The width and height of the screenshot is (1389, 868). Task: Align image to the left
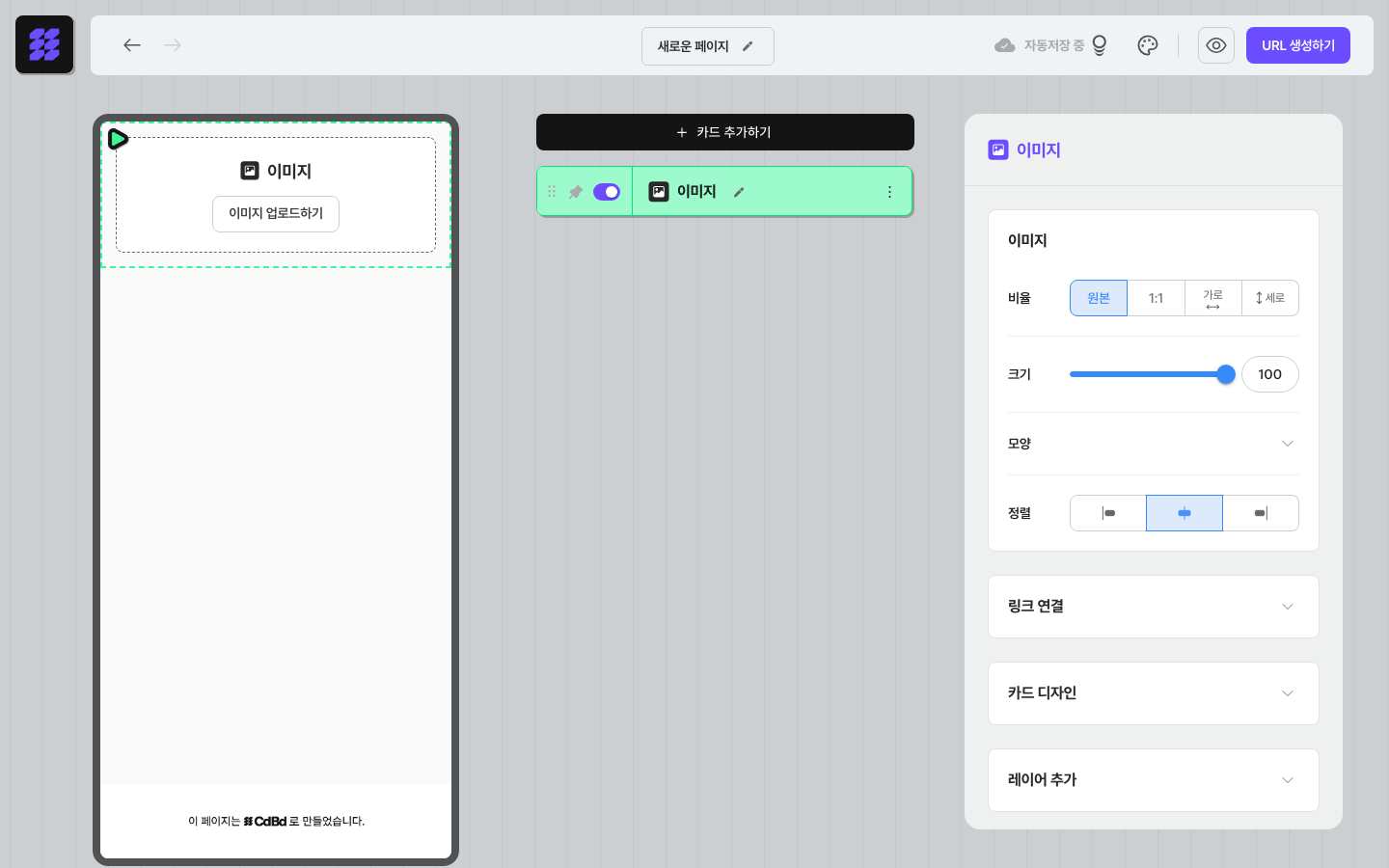tap(1108, 513)
